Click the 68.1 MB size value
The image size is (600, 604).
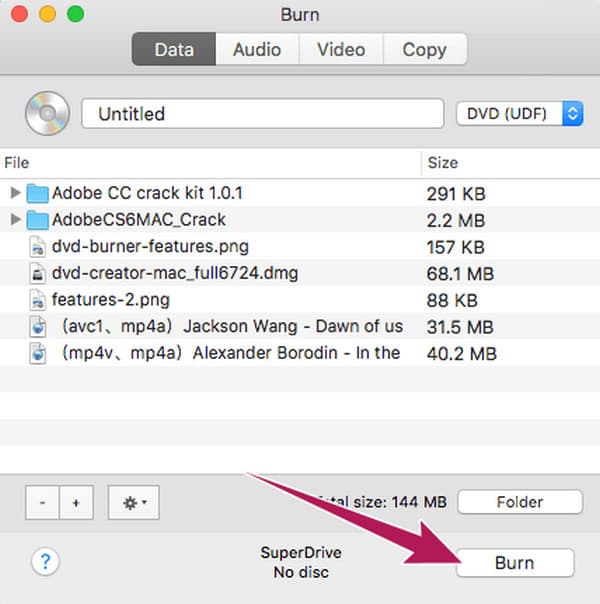coord(460,274)
